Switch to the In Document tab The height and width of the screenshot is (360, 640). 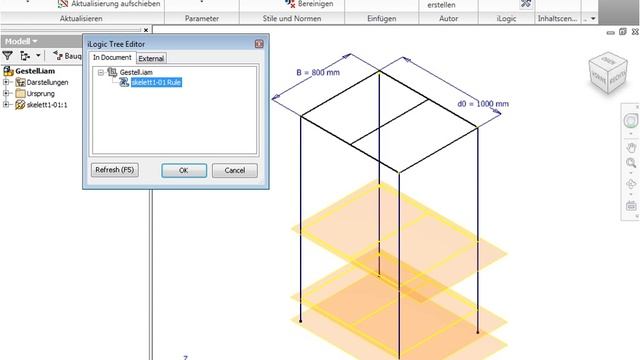pos(112,58)
